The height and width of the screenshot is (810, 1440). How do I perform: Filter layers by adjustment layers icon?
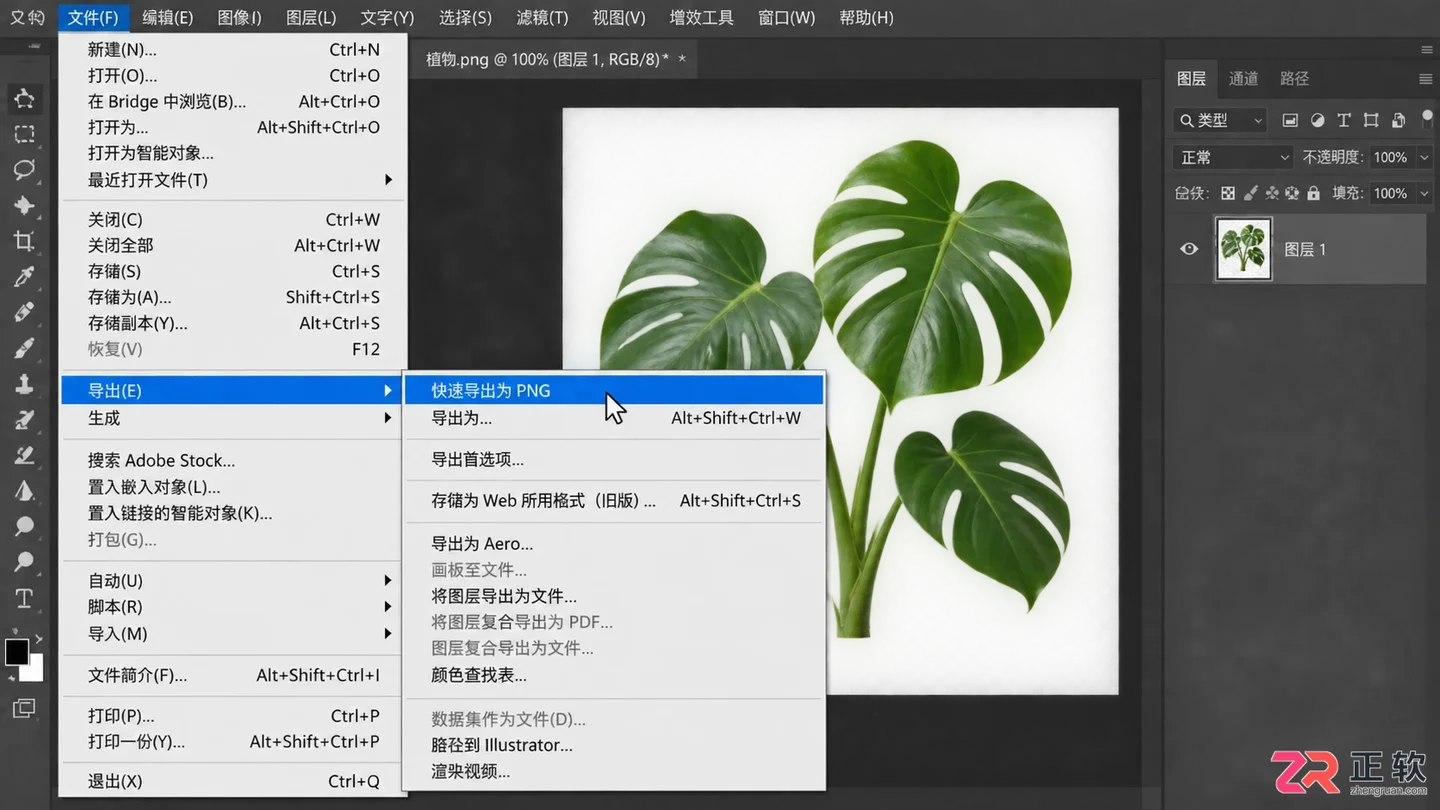[x=1317, y=120]
